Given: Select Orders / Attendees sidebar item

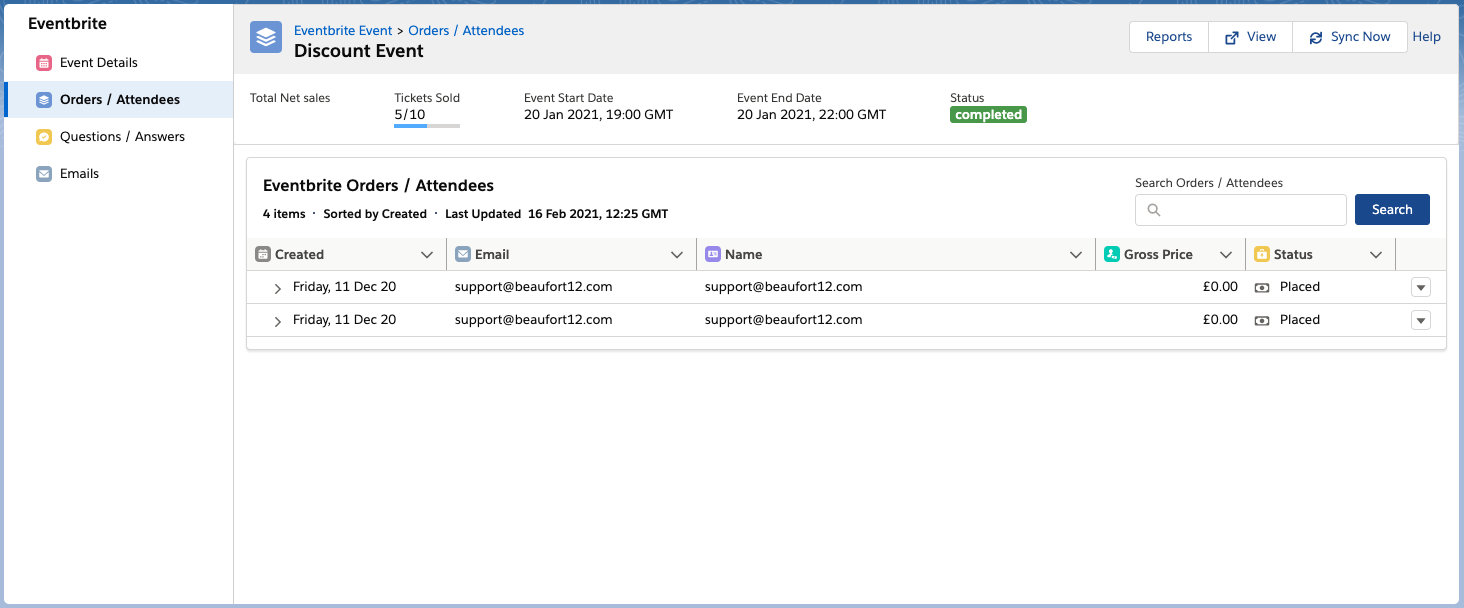Looking at the screenshot, I should (x=118, y=100).
